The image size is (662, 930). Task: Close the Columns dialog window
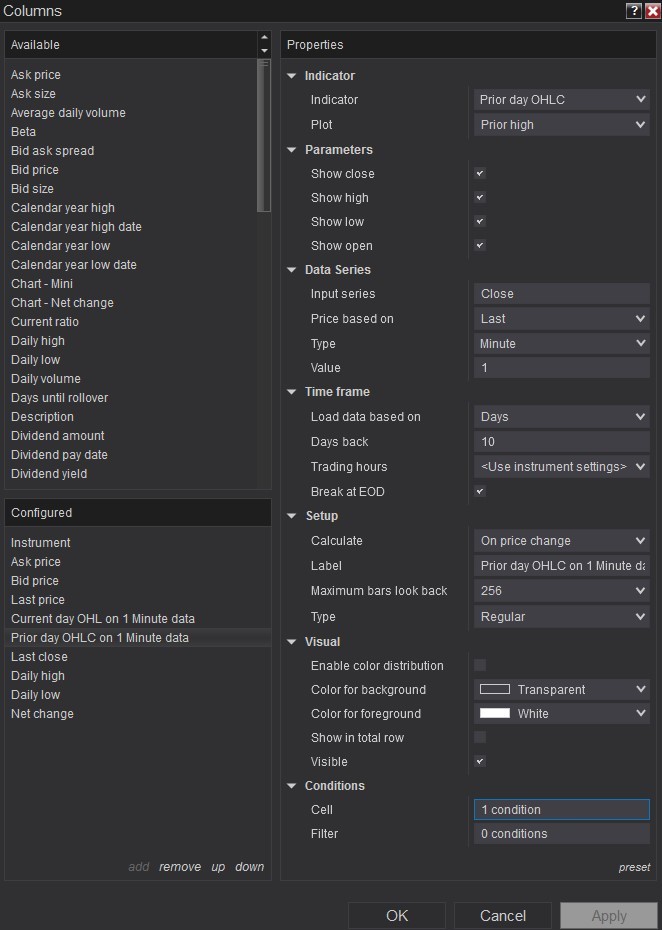click(652, 11)
